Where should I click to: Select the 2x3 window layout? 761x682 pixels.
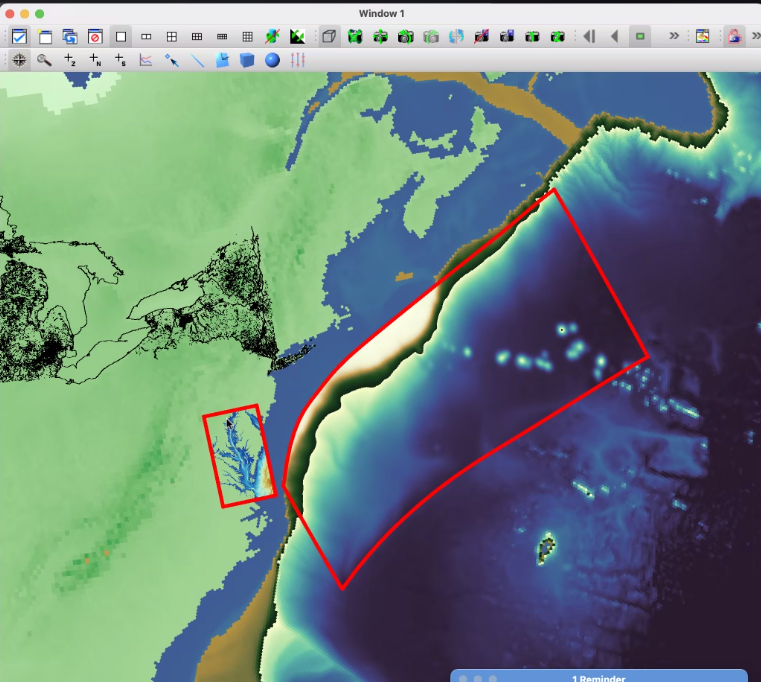[x=197, y=36]
